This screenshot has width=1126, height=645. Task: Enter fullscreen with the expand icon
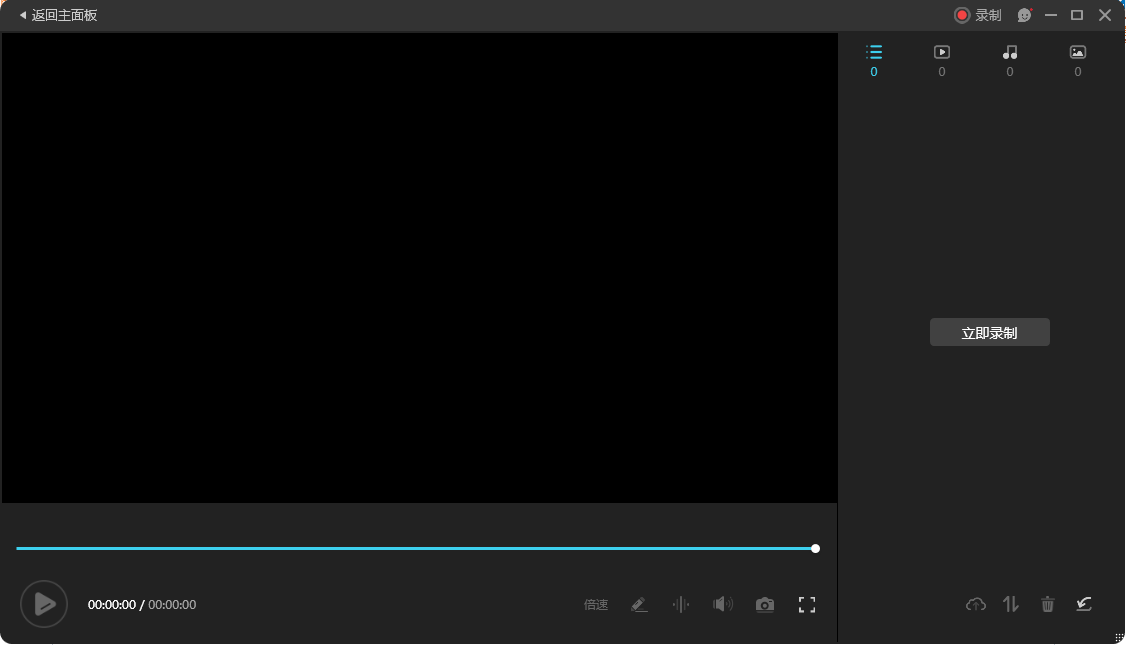(806, 605)
